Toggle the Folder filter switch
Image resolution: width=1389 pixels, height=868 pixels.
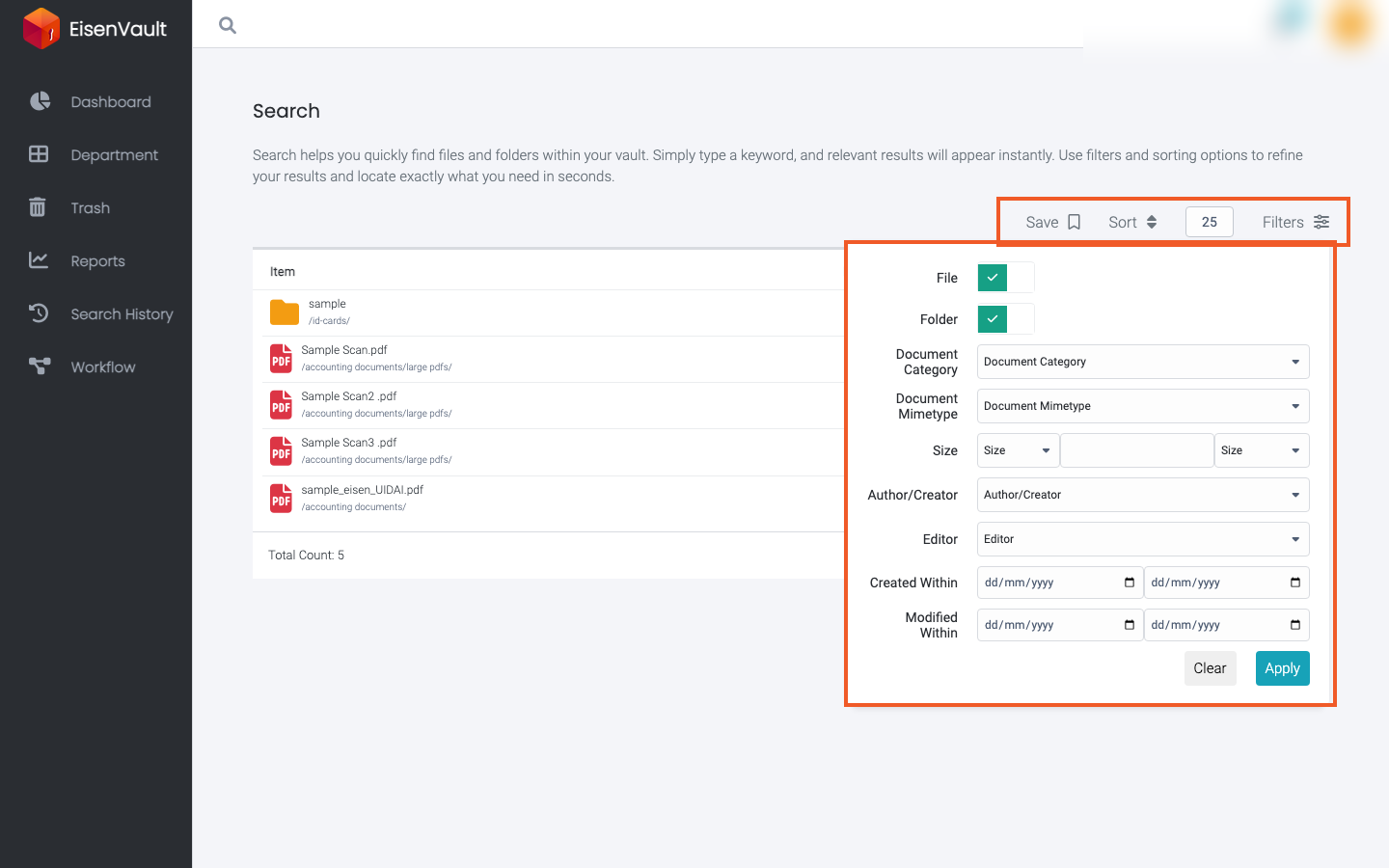[1006, 319]
